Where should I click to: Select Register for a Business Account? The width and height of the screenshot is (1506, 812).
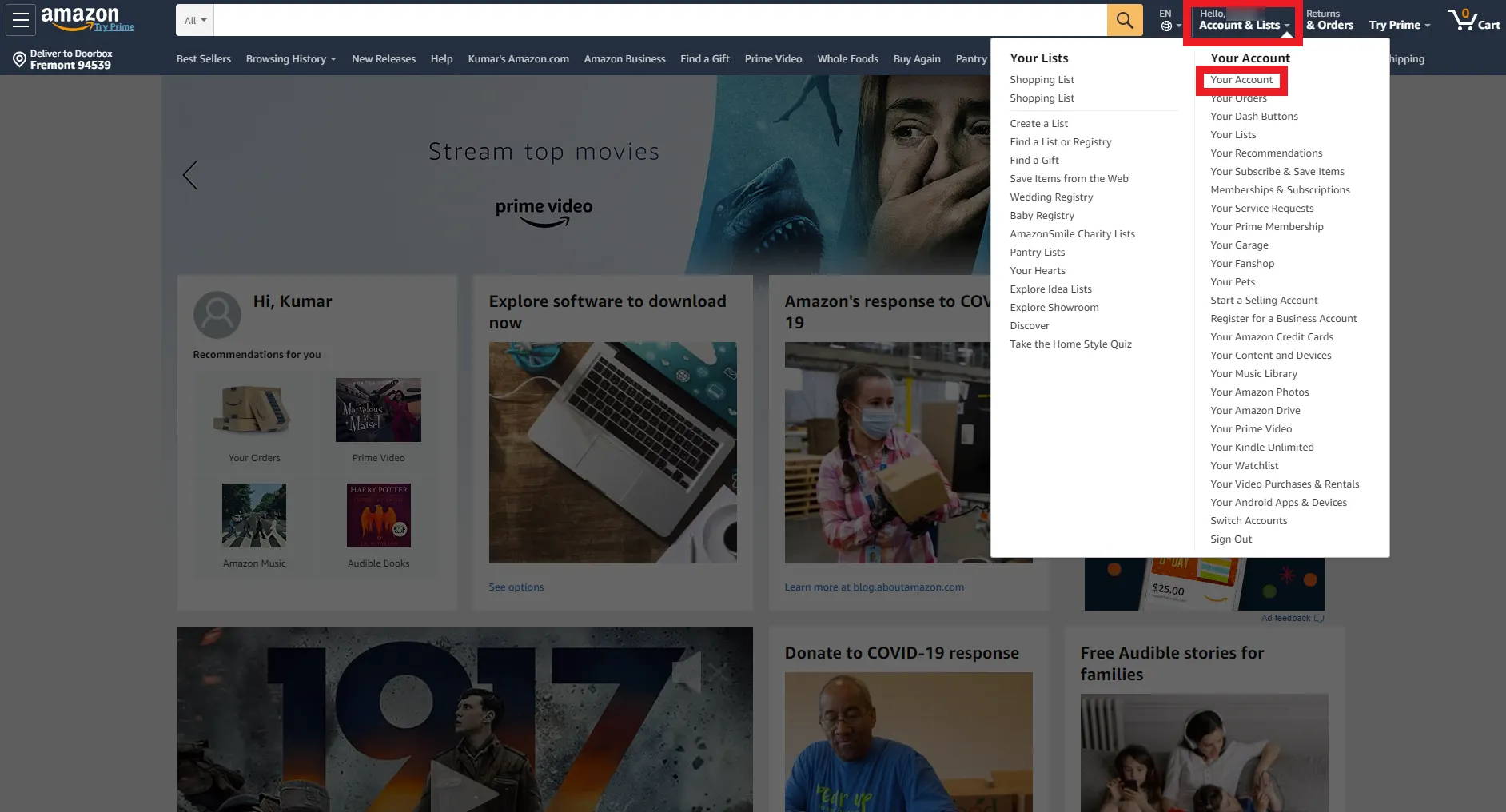[x=1283, y=318]
